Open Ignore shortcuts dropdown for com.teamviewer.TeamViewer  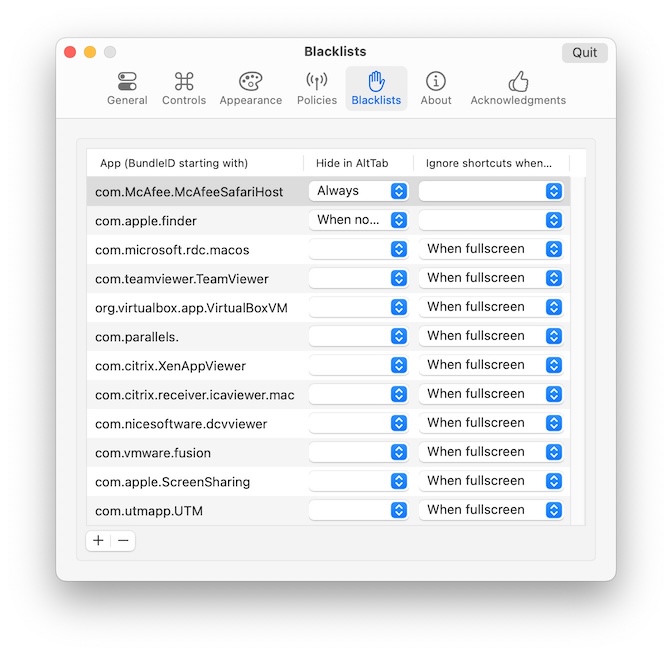pos(490,278)
